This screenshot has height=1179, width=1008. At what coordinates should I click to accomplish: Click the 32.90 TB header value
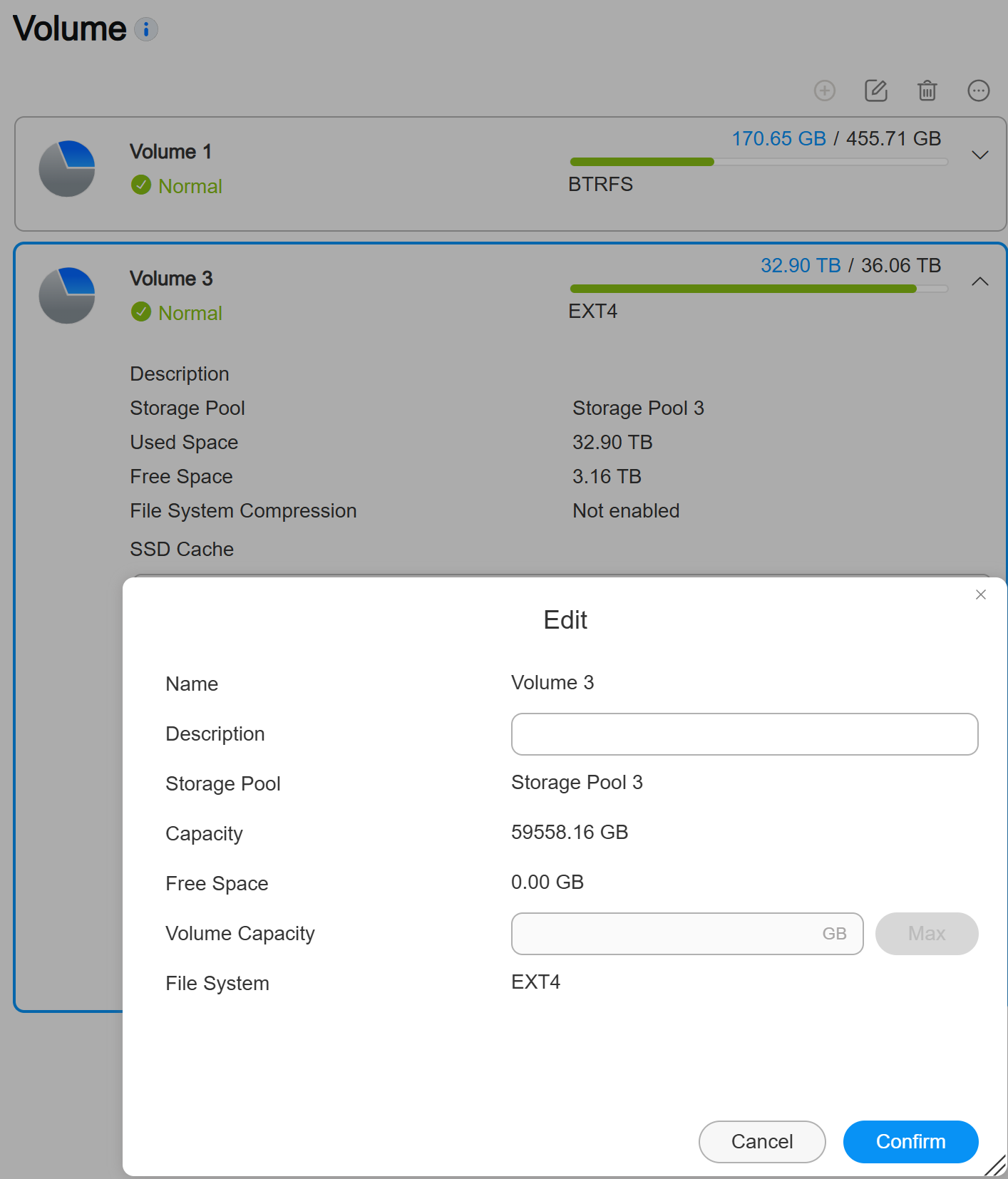[801, 265]
